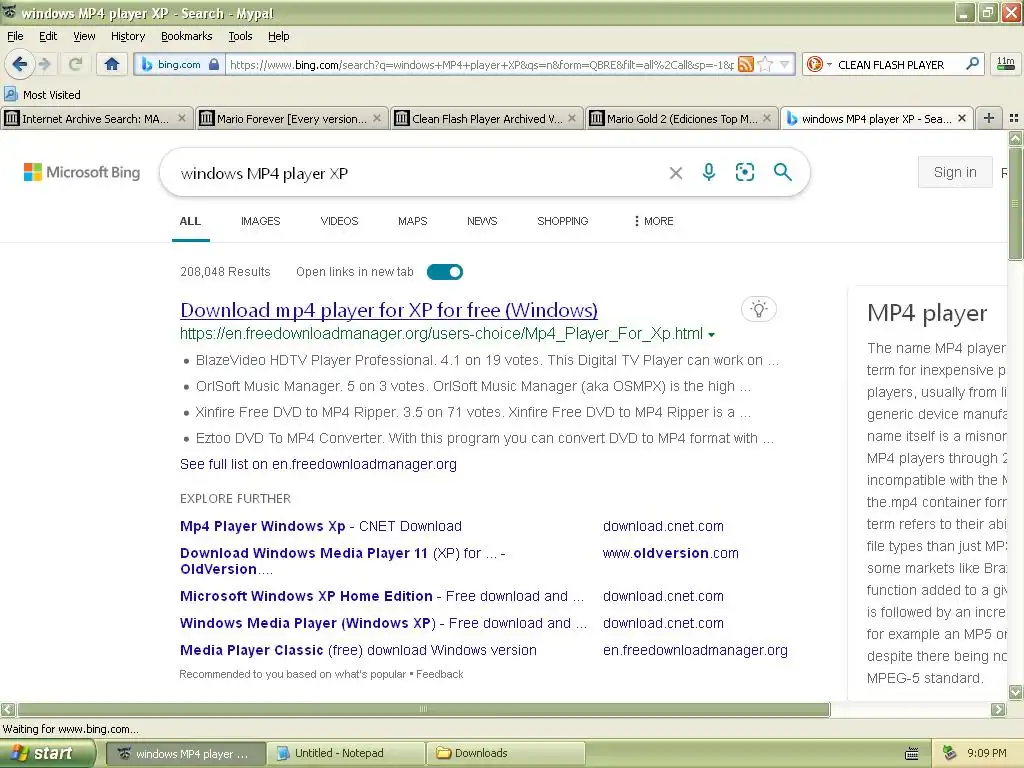Start voice search with microphone icon
The height and width of the screenshot is (768, 1024).
pyautogui.click(x=709, y=172)
